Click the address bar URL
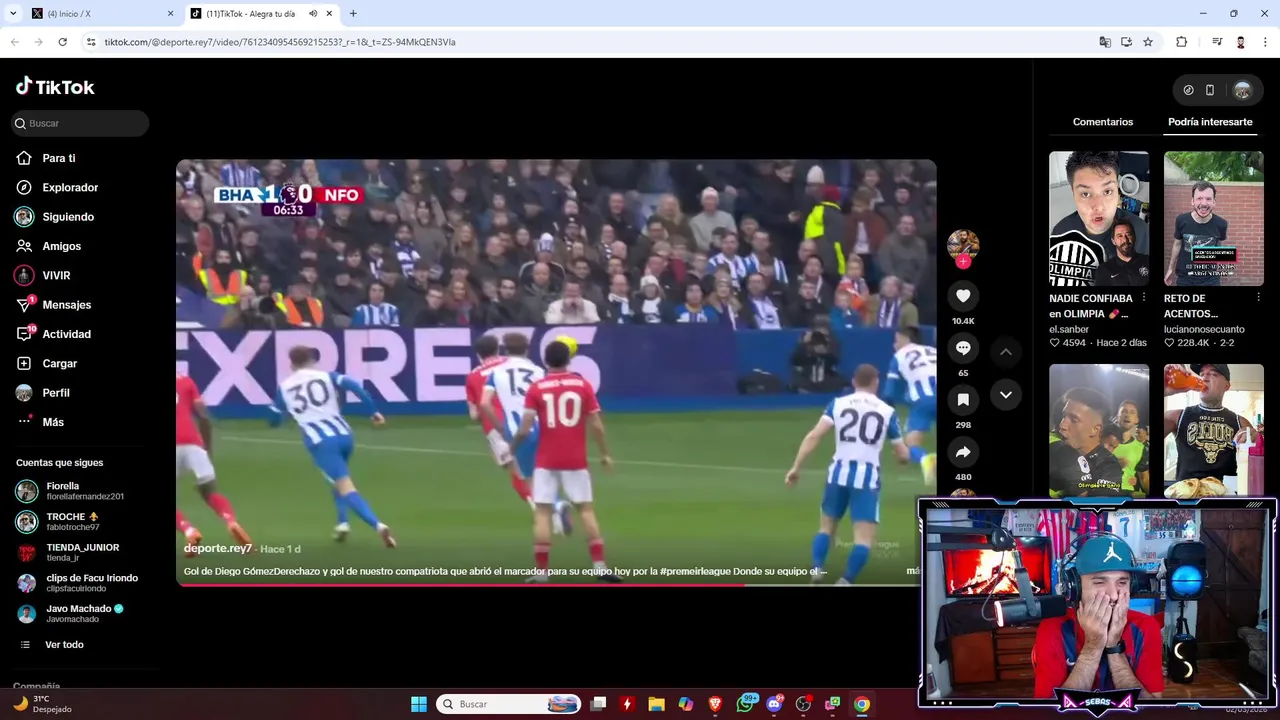The height and width of the screenshot is (720, 1280). tap(280, 42)
